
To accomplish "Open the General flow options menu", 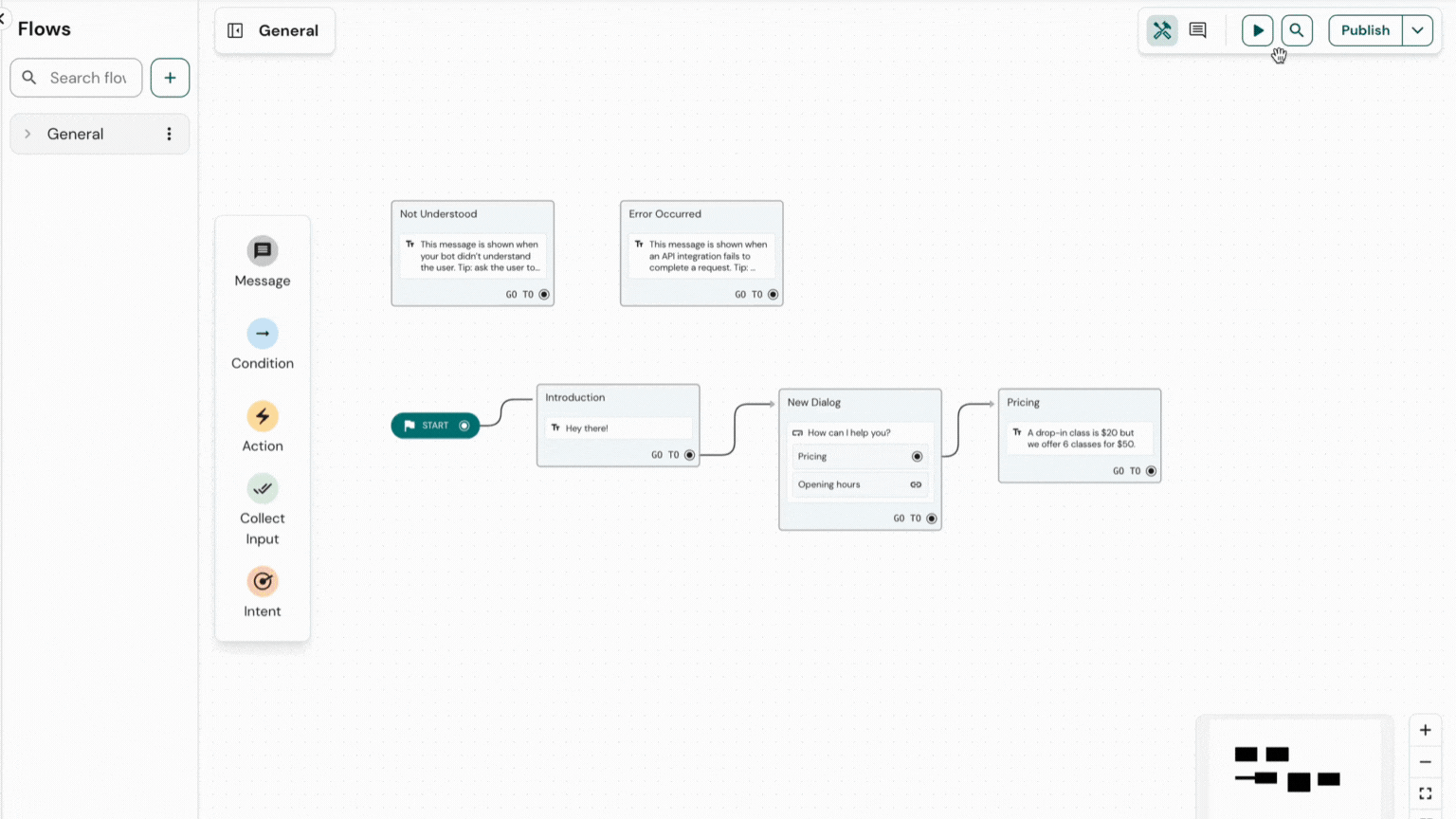I will 169,134.
